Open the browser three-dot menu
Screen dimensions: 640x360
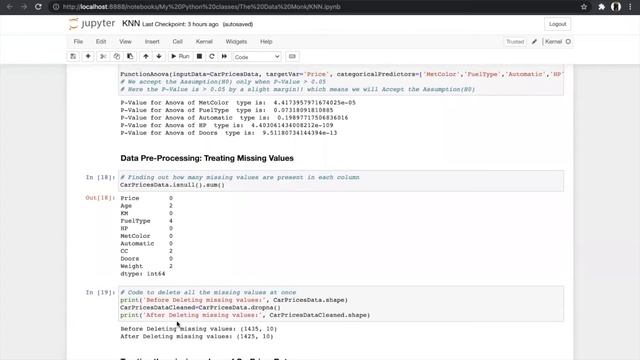pyautogui.click(x=630, y=7)
